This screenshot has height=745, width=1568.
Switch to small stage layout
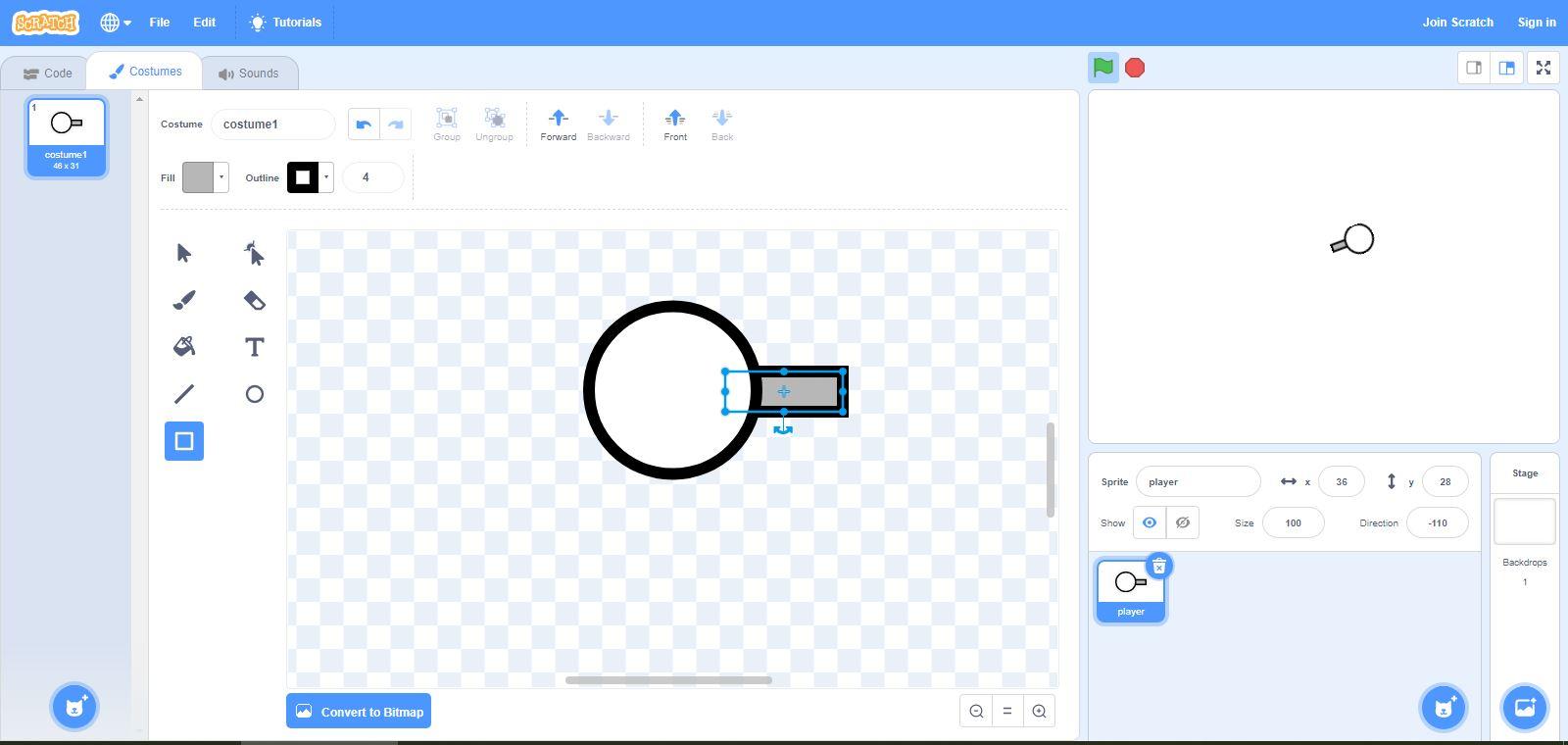(x=1474, y=68)
